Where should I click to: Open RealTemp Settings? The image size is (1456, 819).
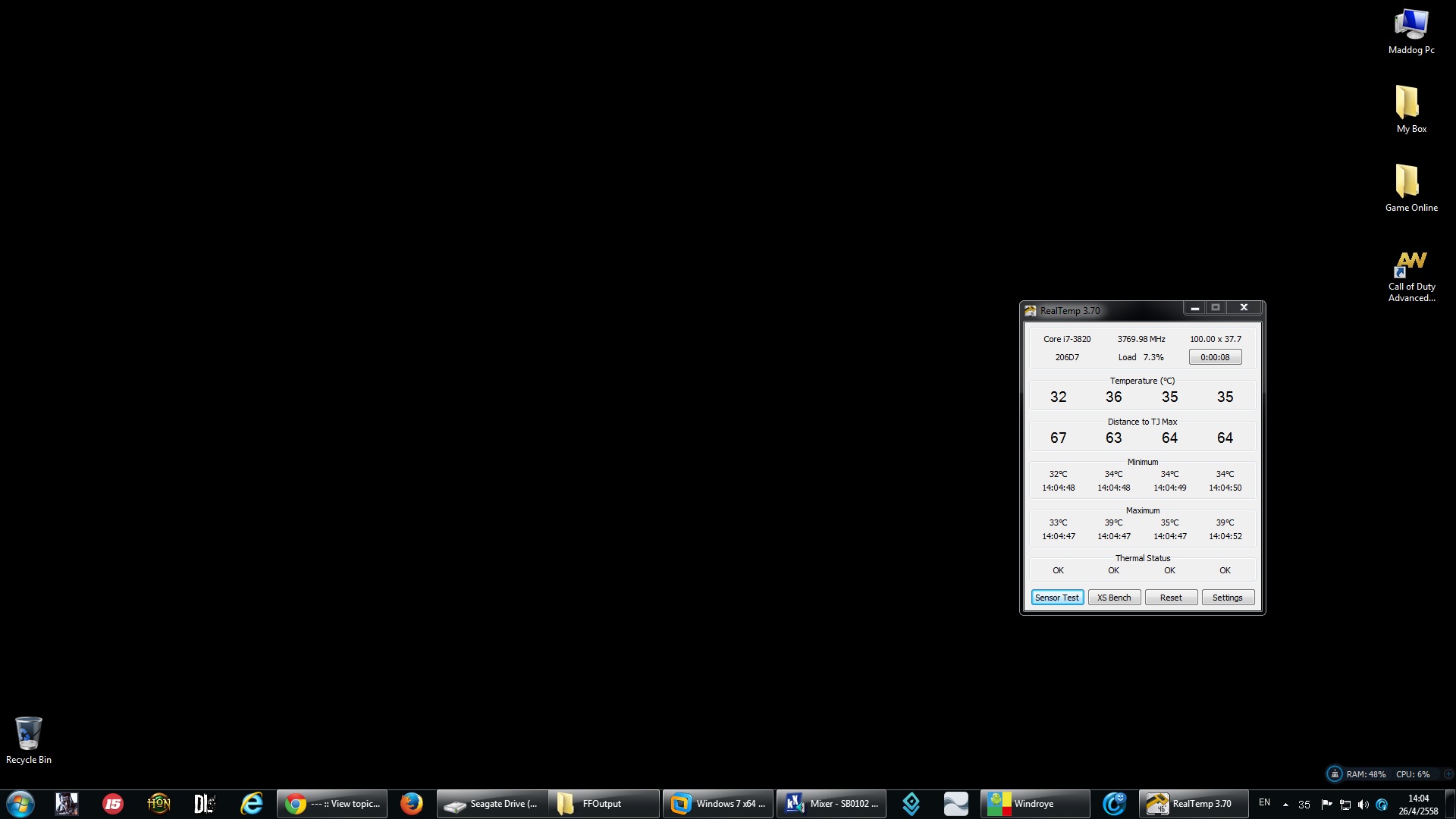[1227, 598]
